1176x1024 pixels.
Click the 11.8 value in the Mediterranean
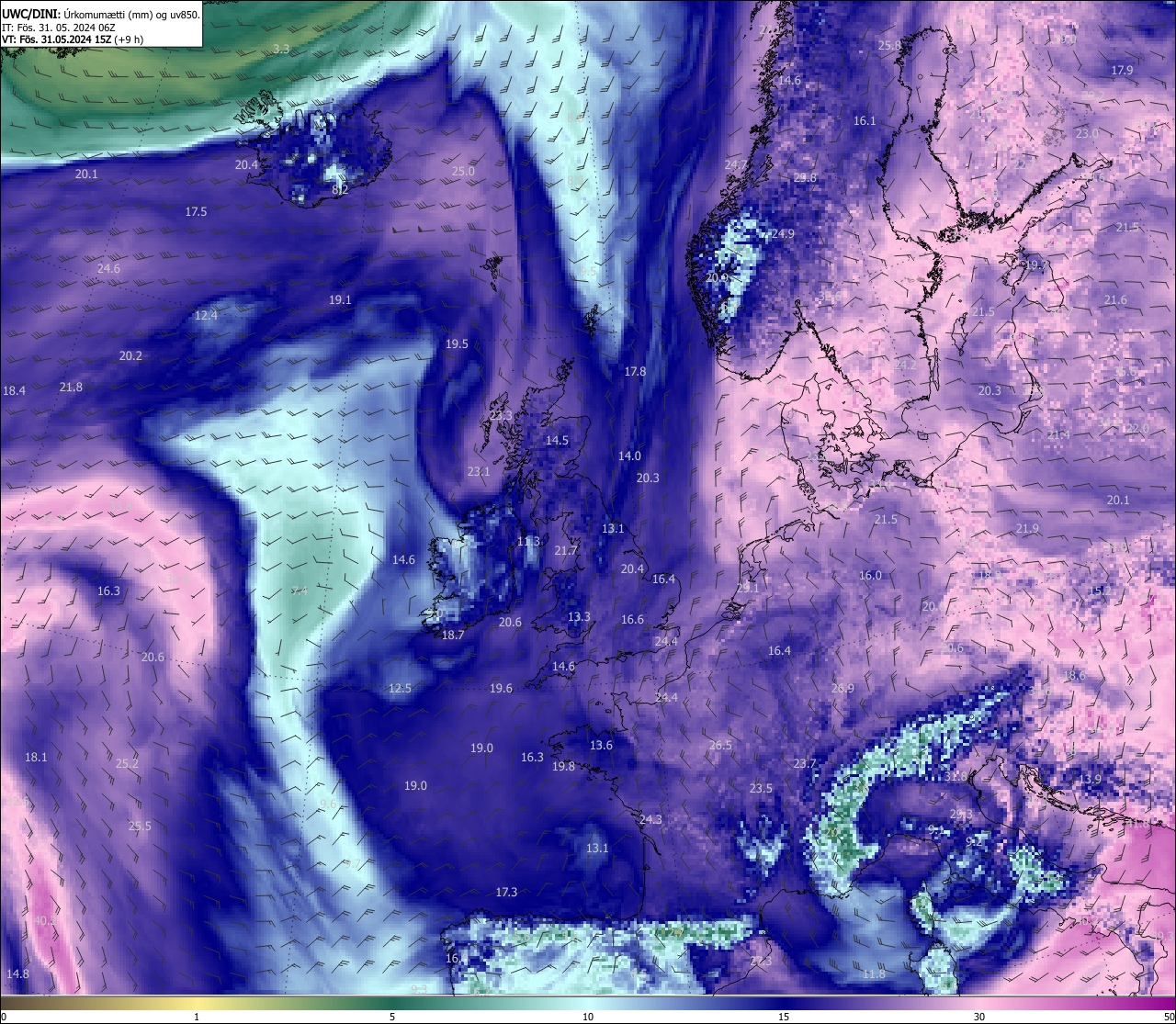click(x=875, y=973)
